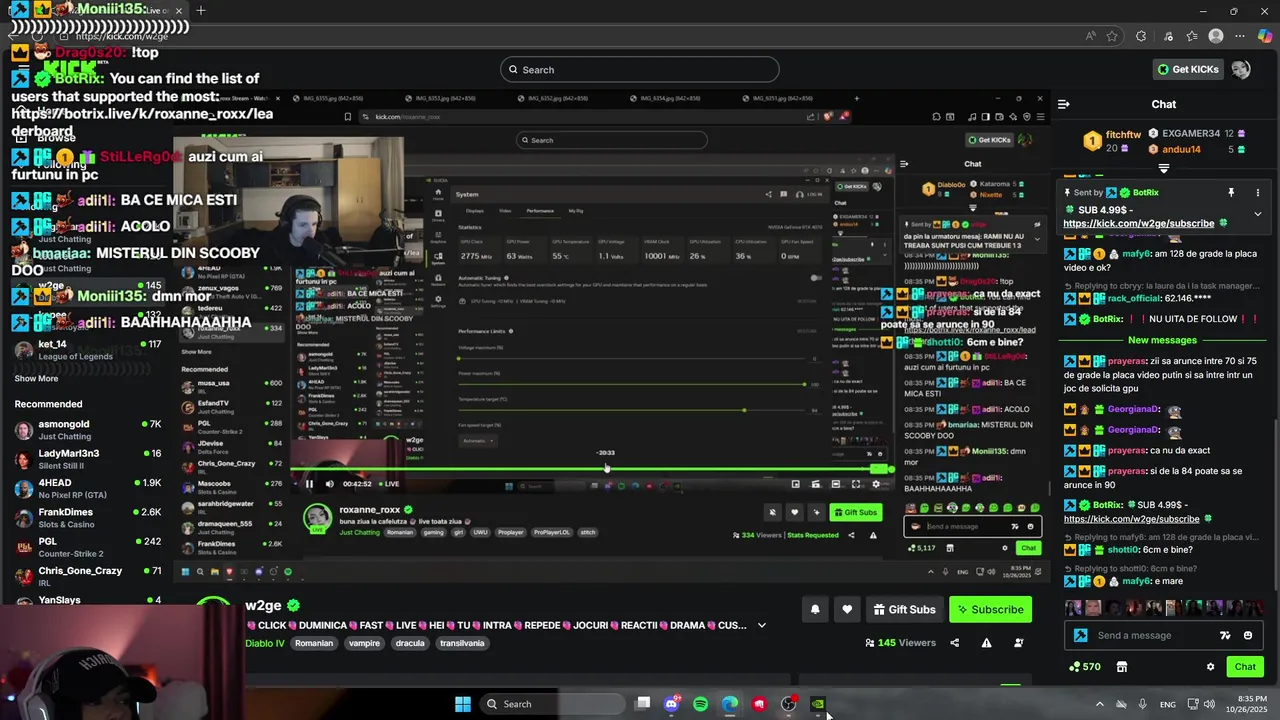Click the Send a message field
The width and height of the screenshot is (1280, 720).
[x=1165, y=635]
